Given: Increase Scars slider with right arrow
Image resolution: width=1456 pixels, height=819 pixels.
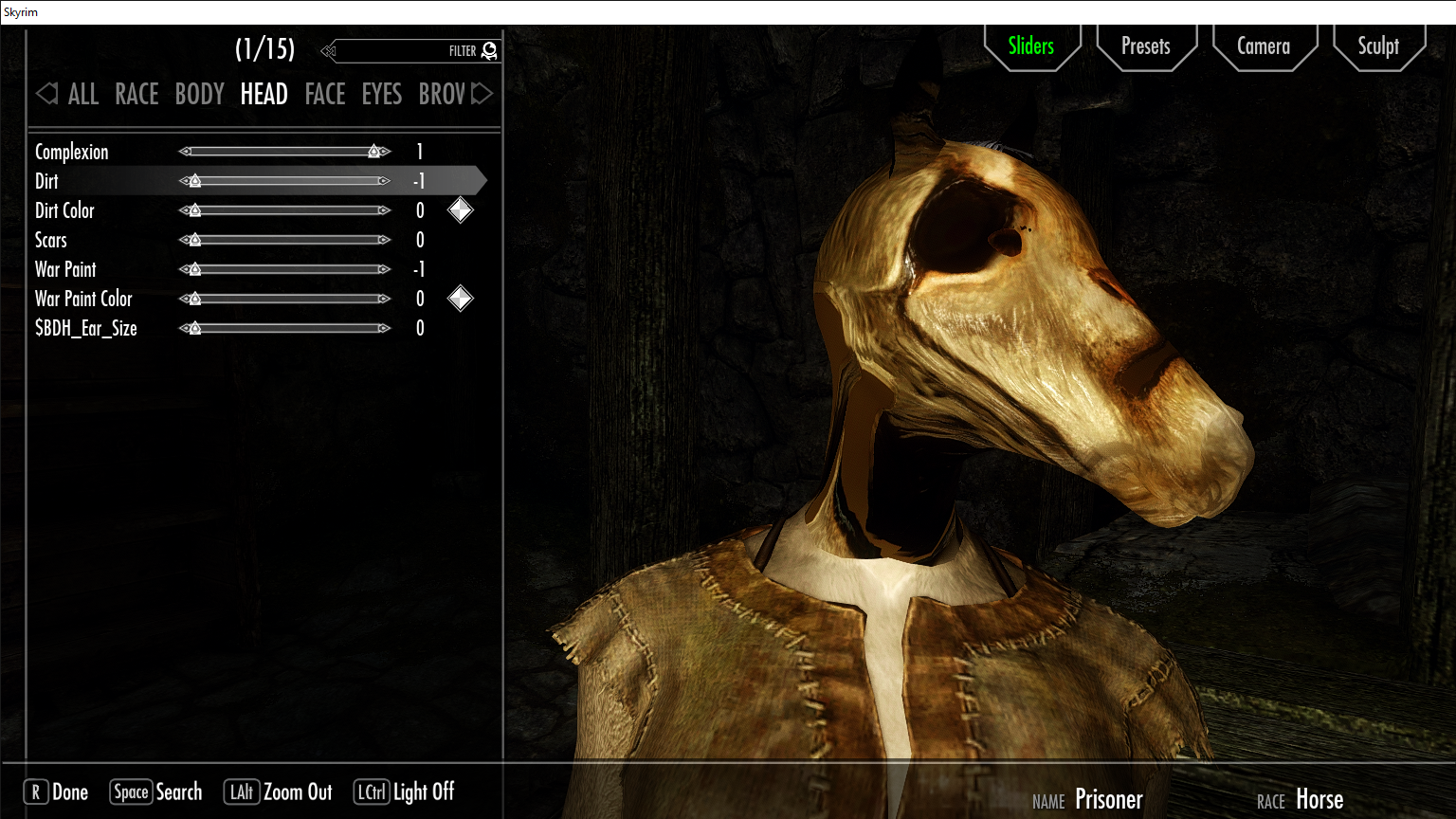Looking at the screenshot, I should 384,240.
